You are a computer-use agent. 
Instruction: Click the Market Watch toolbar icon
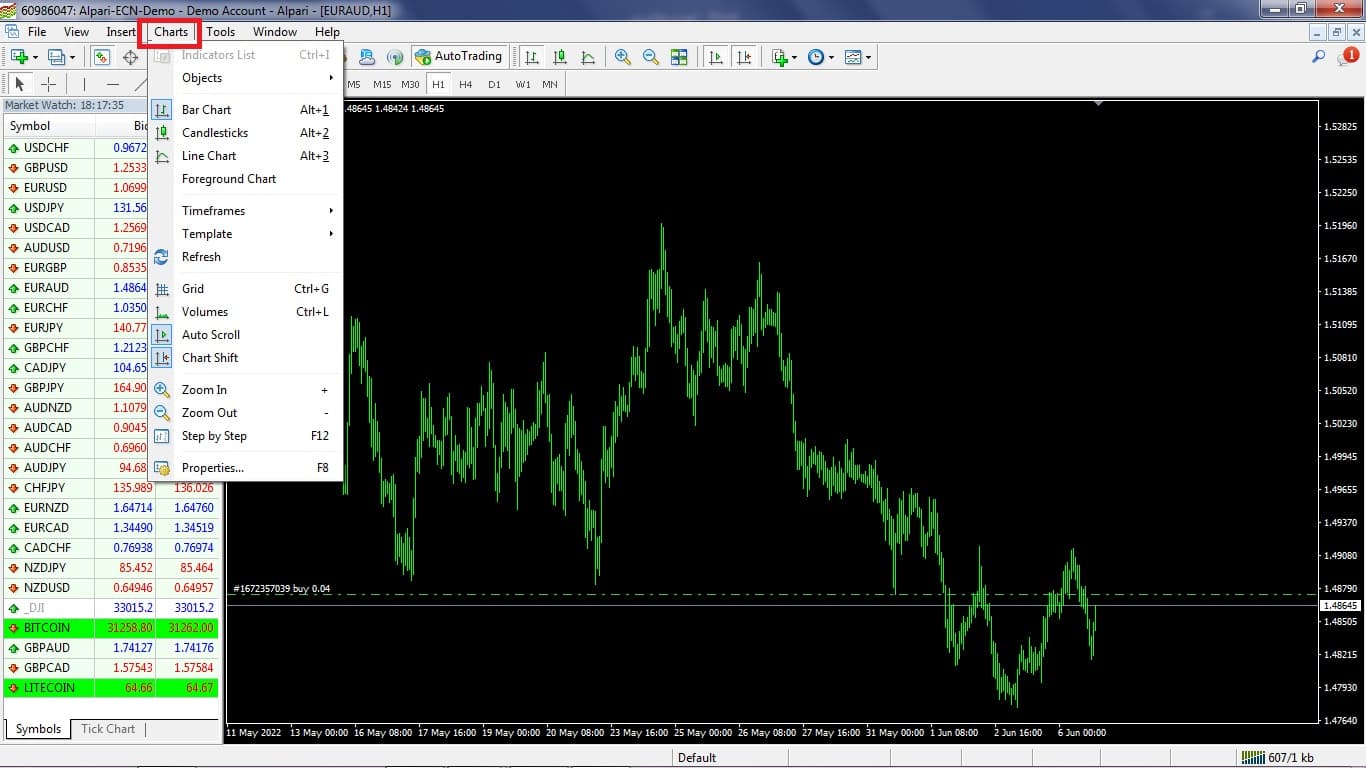coord(101,57)
